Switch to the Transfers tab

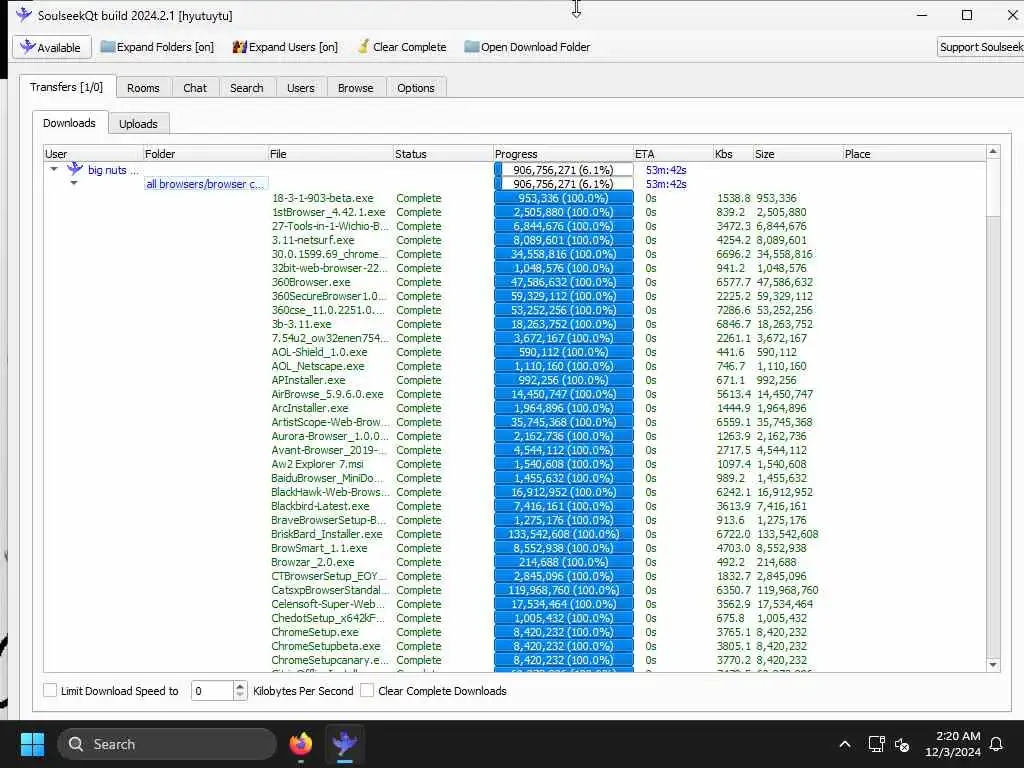point(66,87)
